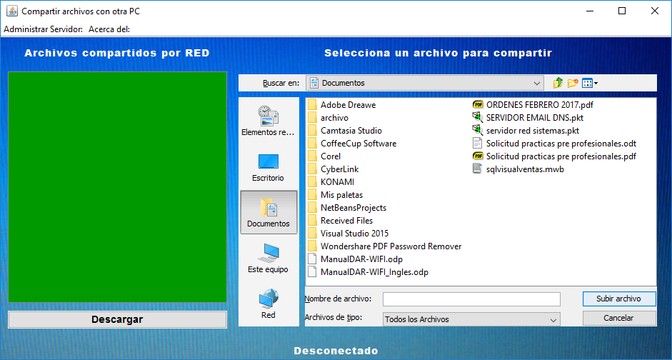Click Subir archivo button
Screen dimensions: 672x360
(x=619, y=299)
